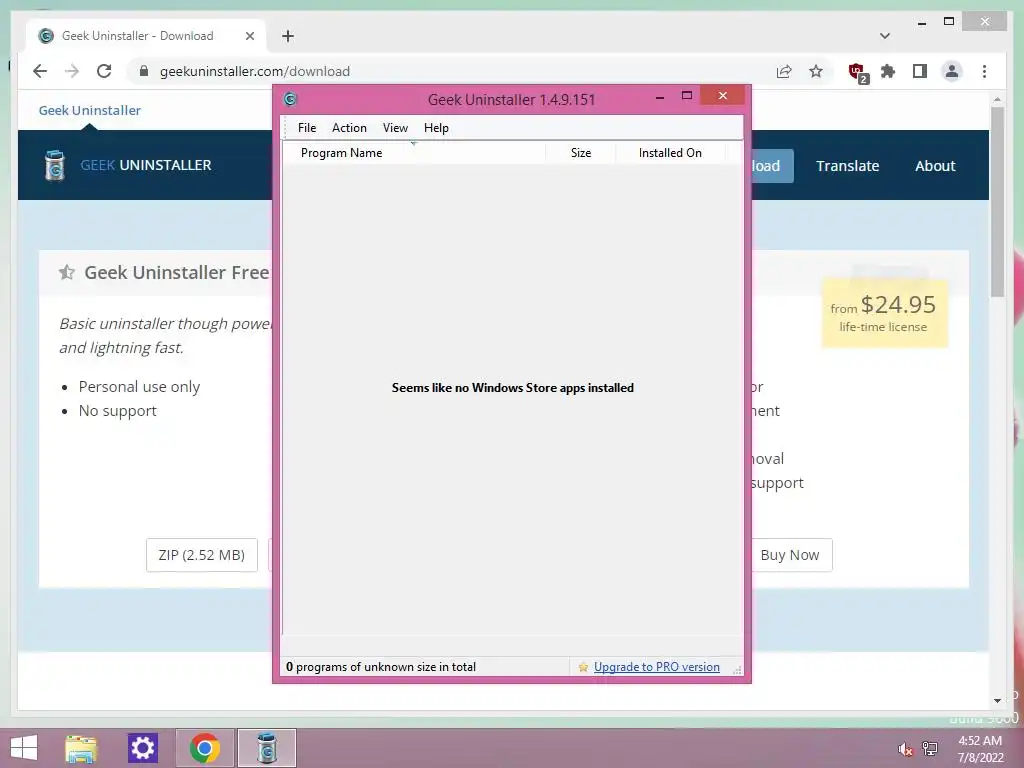Open the Action menu

pos(349,128)
